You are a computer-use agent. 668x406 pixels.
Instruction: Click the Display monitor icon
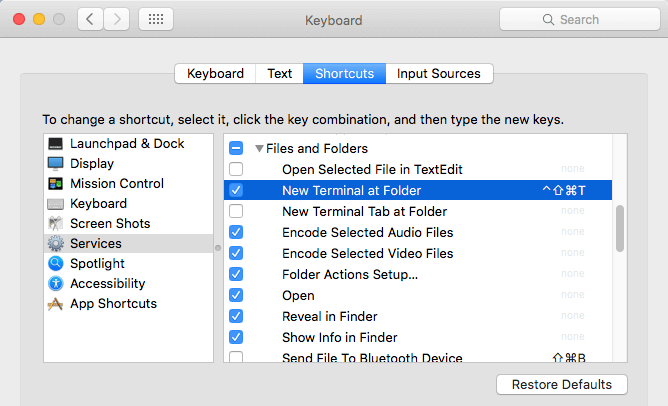pos(55,164)
